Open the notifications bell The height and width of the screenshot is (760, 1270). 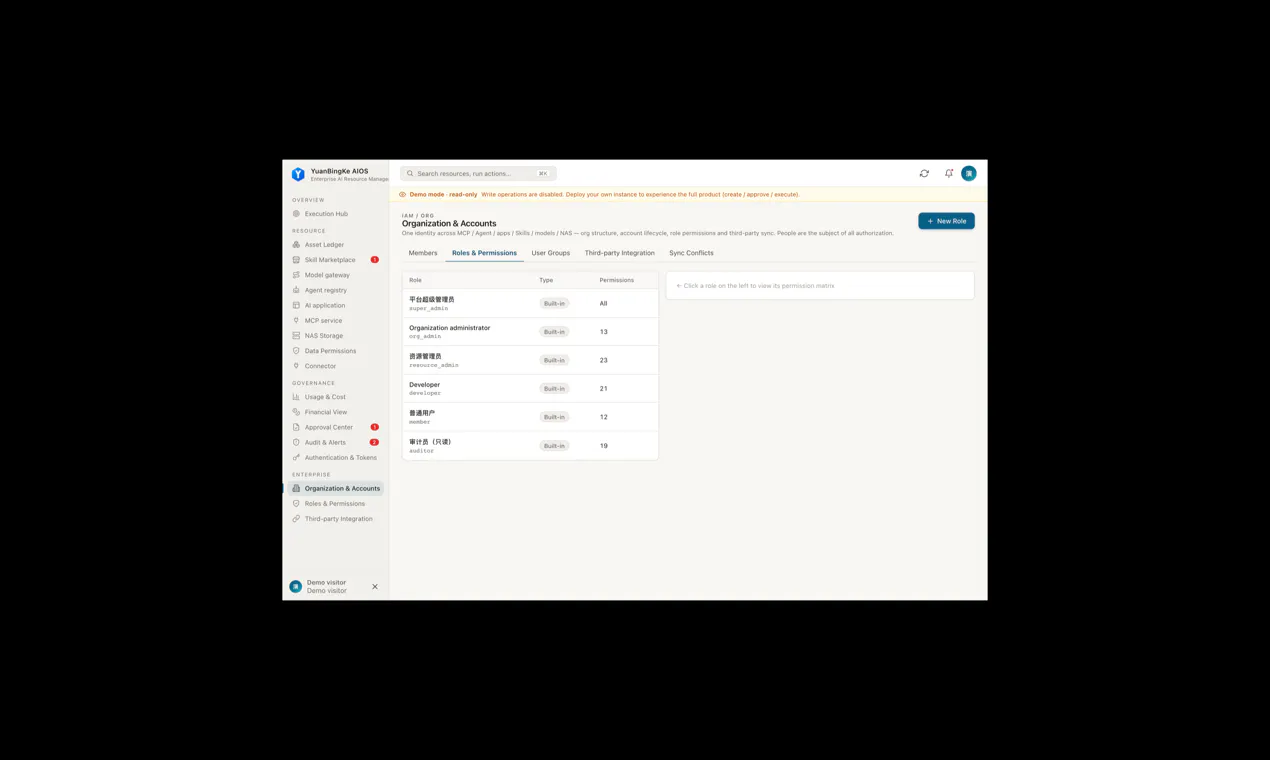coord(949,174)
